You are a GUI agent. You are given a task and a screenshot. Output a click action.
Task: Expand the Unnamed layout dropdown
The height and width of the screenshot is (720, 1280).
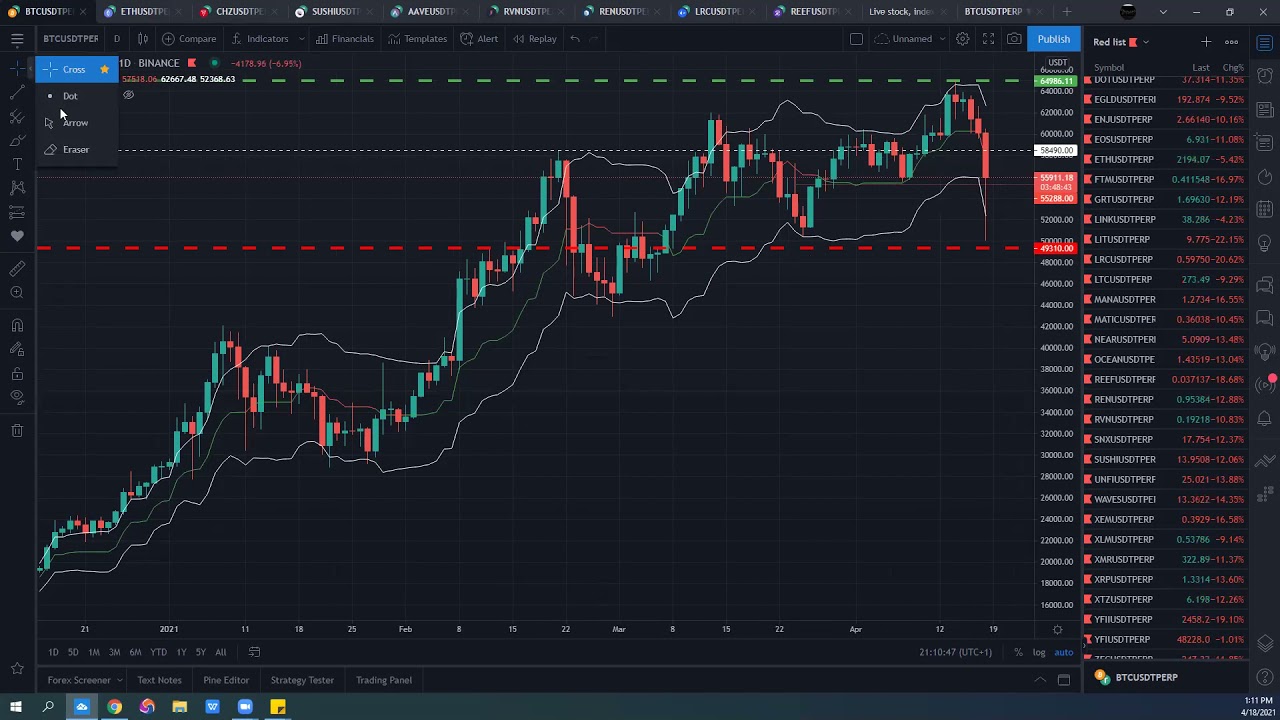point(941,39)
